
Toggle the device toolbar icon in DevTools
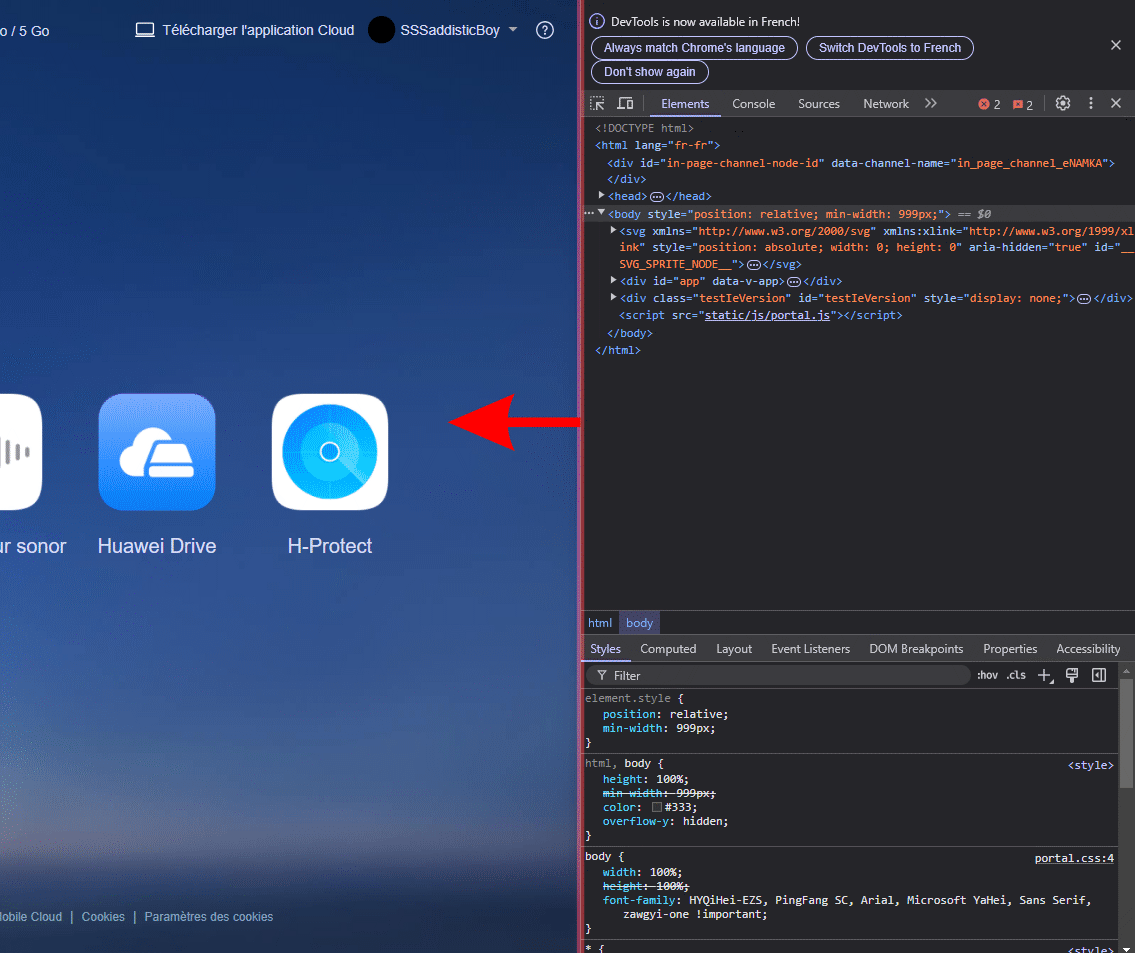pos(625,103)
